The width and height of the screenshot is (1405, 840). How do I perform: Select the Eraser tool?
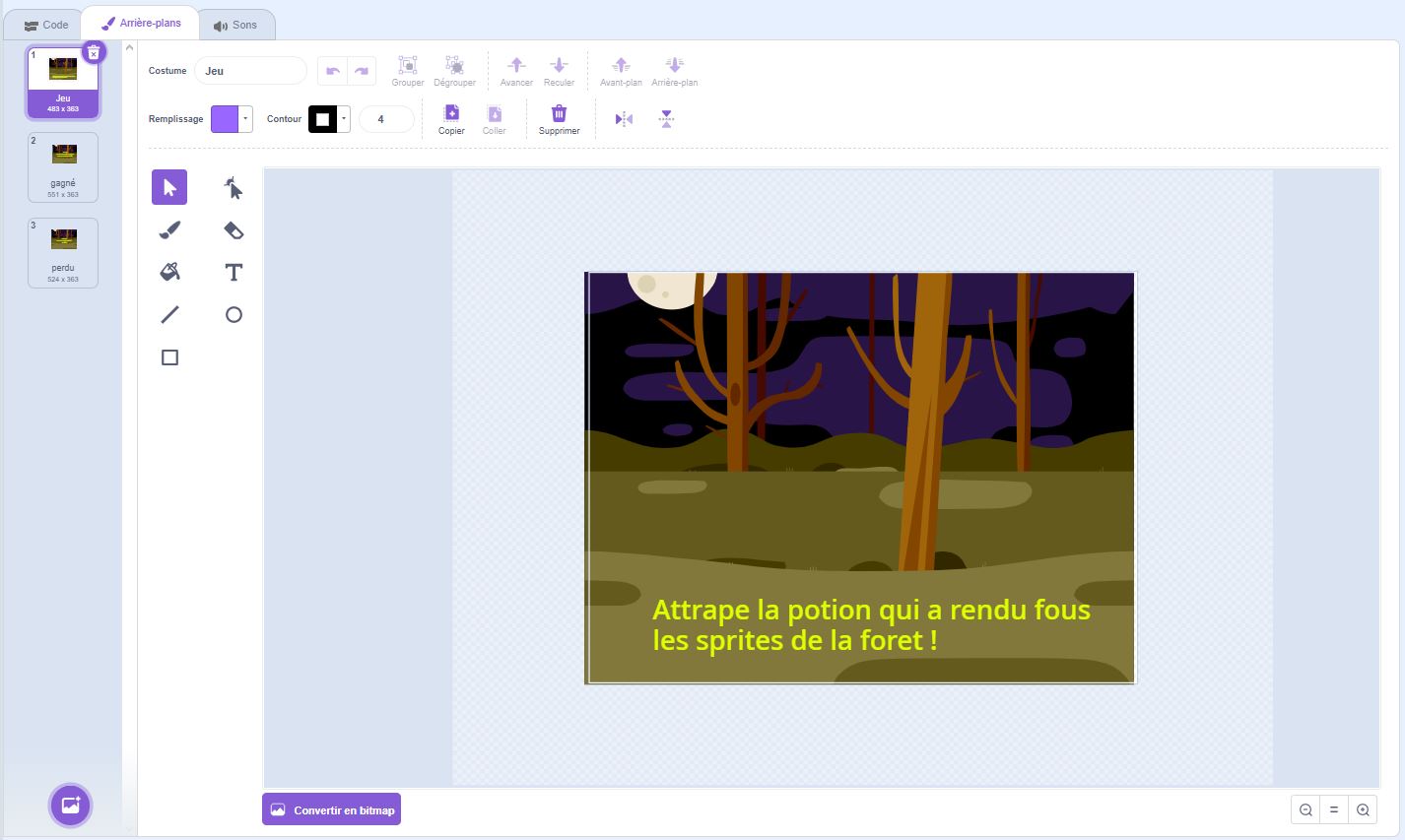coord(234,230)
